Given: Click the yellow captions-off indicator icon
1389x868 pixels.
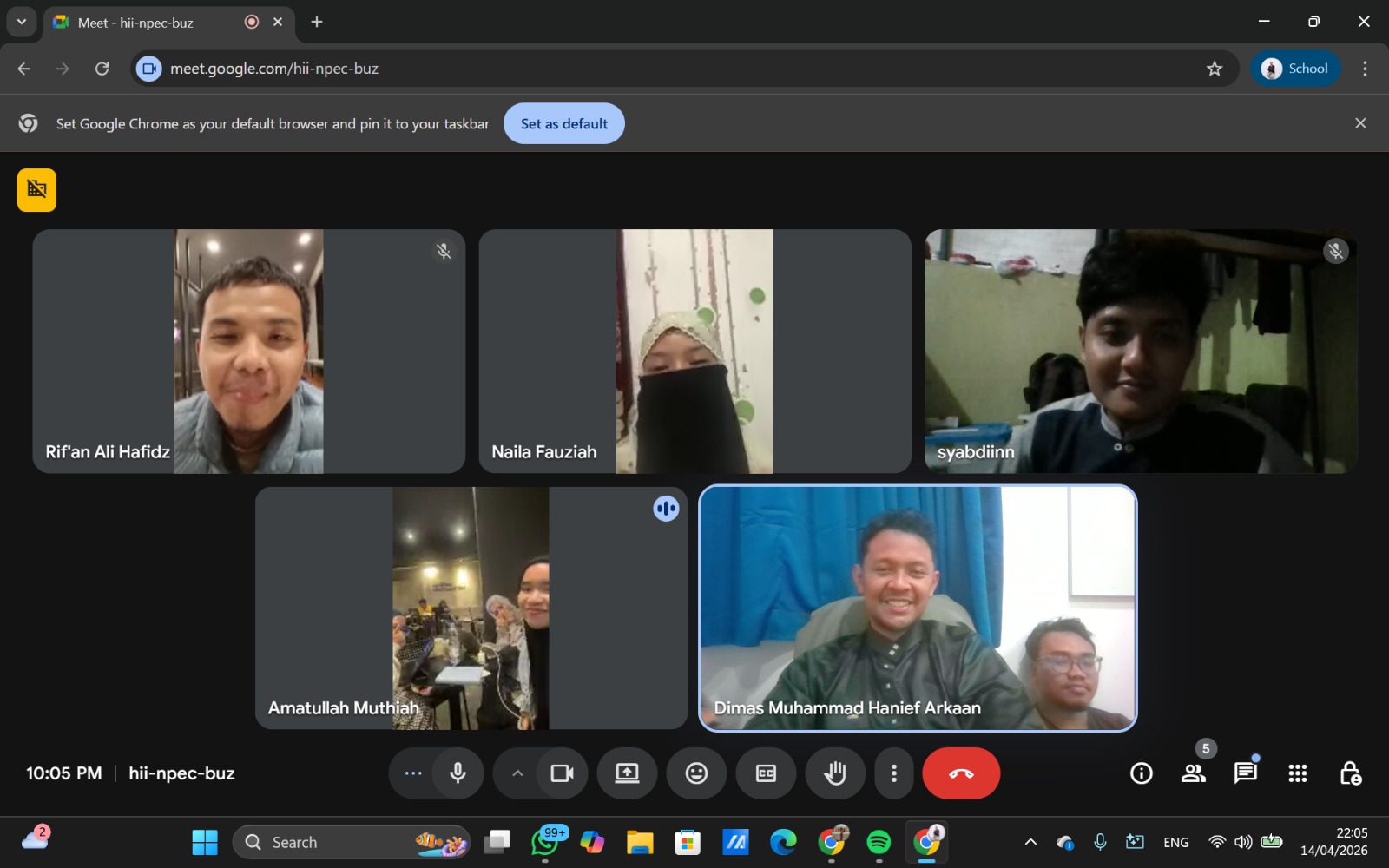Looking at the screenshot, I should point(36,190).
